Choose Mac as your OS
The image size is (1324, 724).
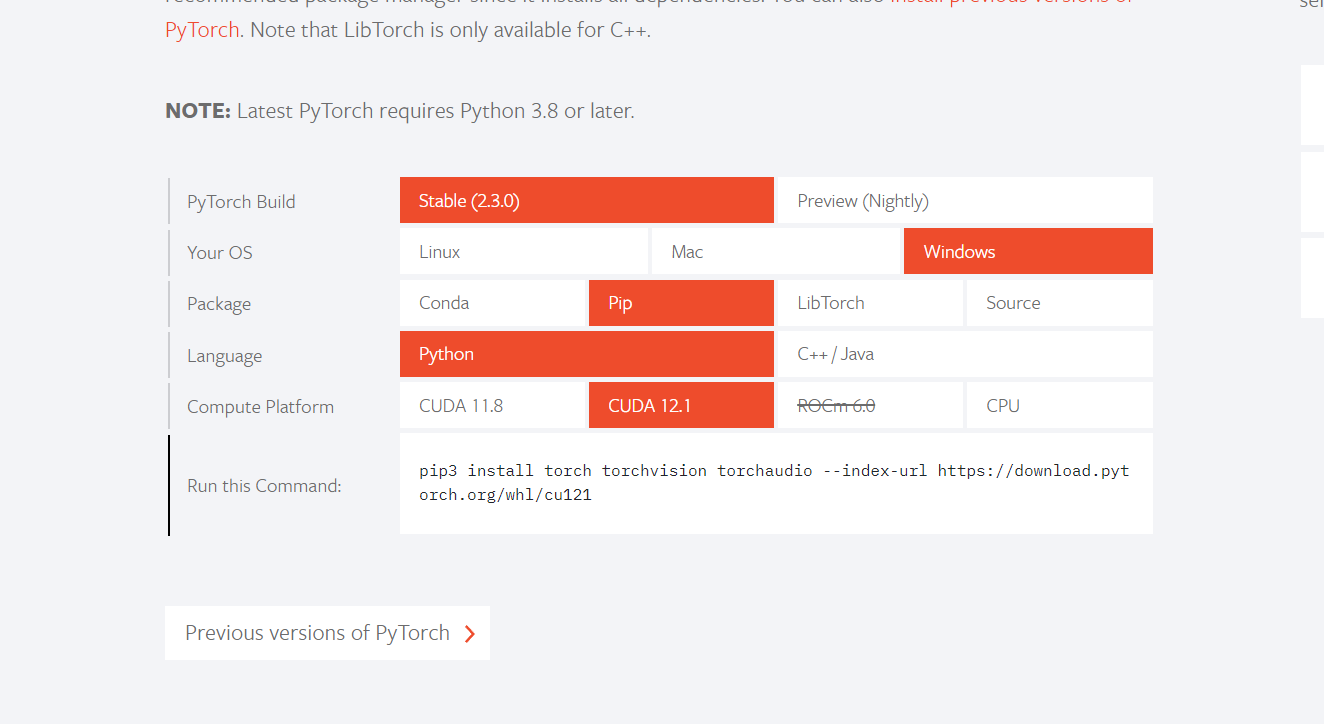pos(776,251)
